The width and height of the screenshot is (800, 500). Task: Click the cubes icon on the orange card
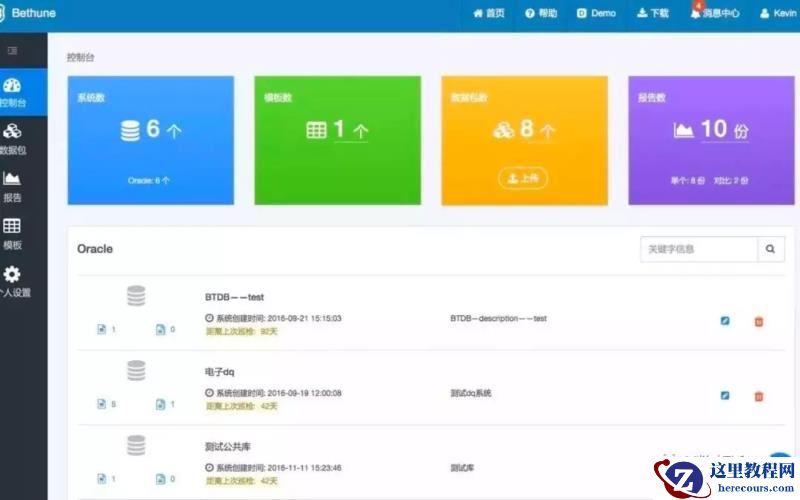pyautogui.click(x=504, y=130)
